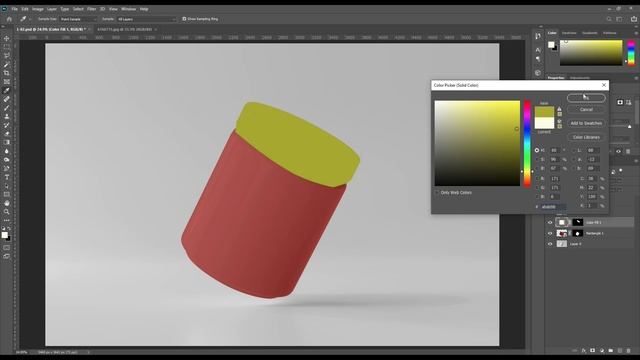Click the layer effects fx icon
Image resolution: width=640 pixels, height=360 pixels.
pos(584,351)
